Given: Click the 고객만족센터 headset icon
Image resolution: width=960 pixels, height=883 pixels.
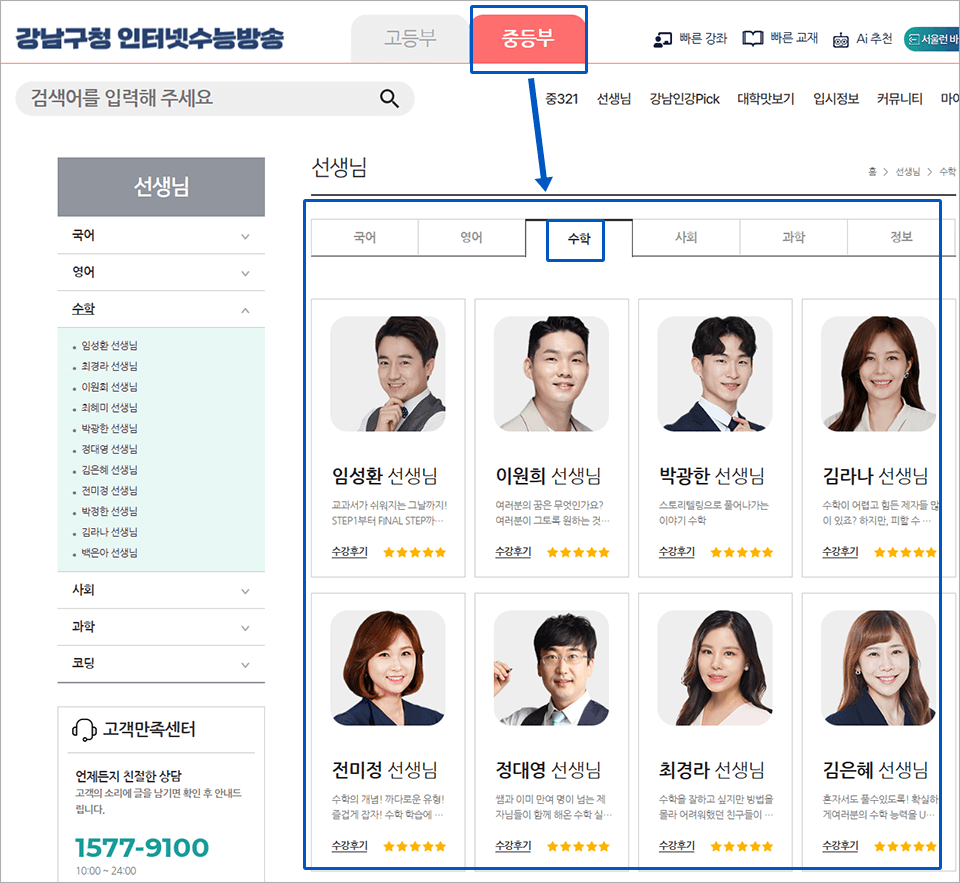Looking at the screenshot, I should pos(84,730).
